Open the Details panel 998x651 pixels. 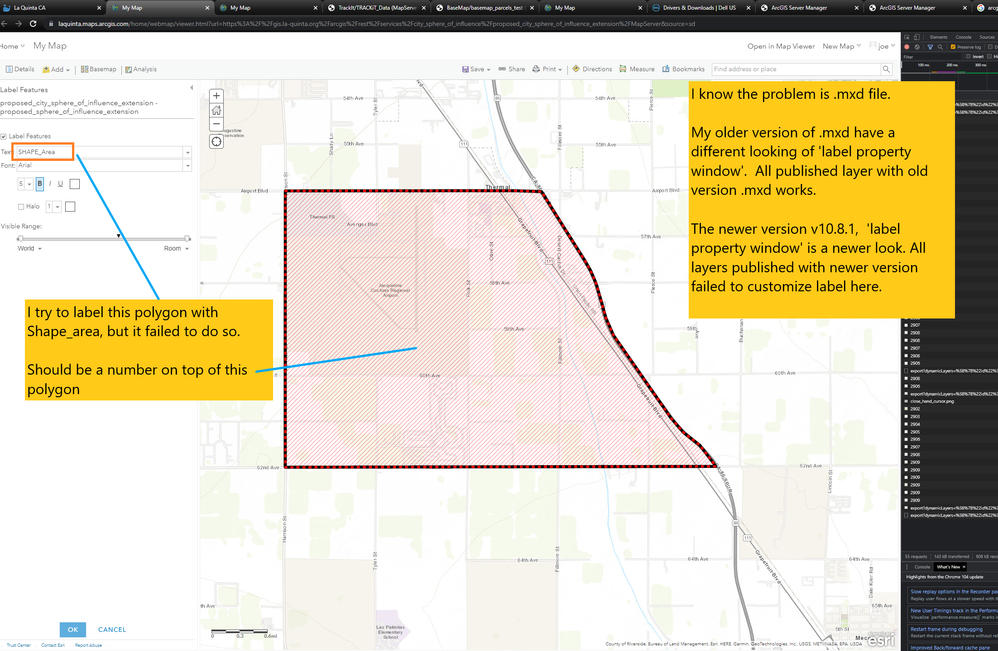[x=20, y=69]
